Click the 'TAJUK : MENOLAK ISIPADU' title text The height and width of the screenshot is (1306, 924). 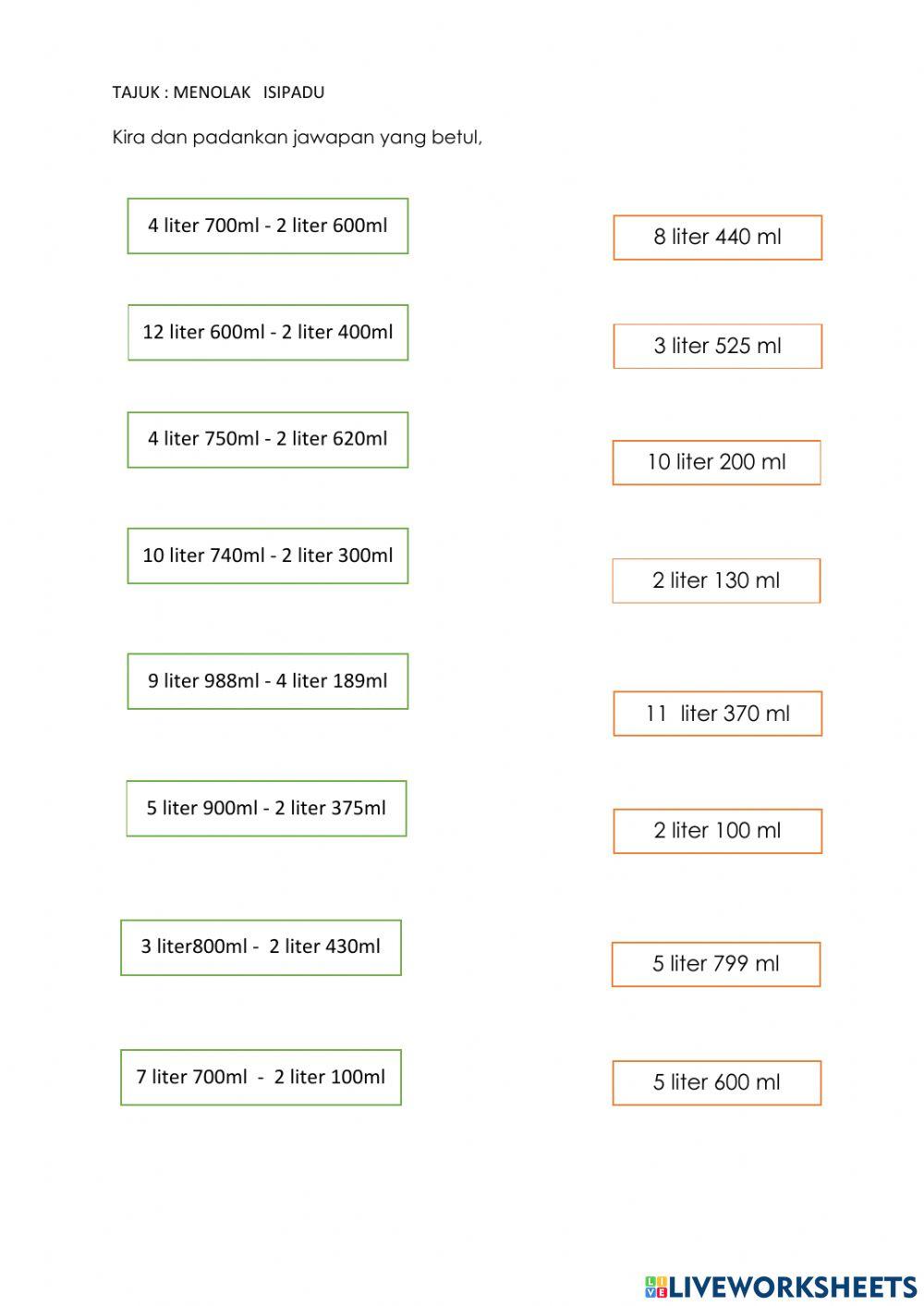(218, 92)
